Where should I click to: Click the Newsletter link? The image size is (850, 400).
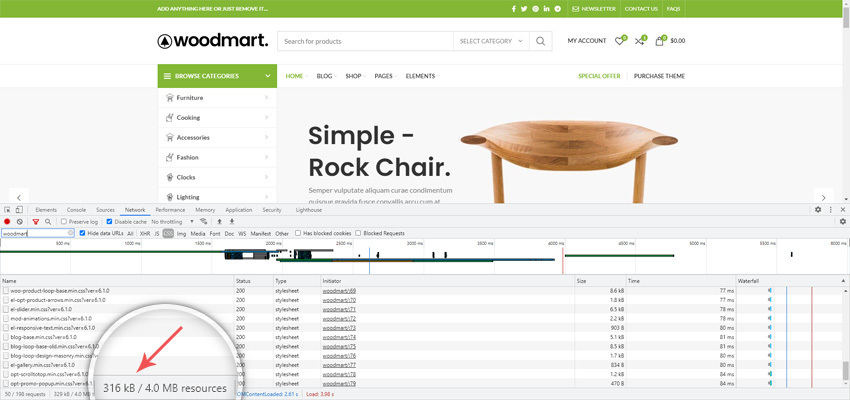pos(594,9)
